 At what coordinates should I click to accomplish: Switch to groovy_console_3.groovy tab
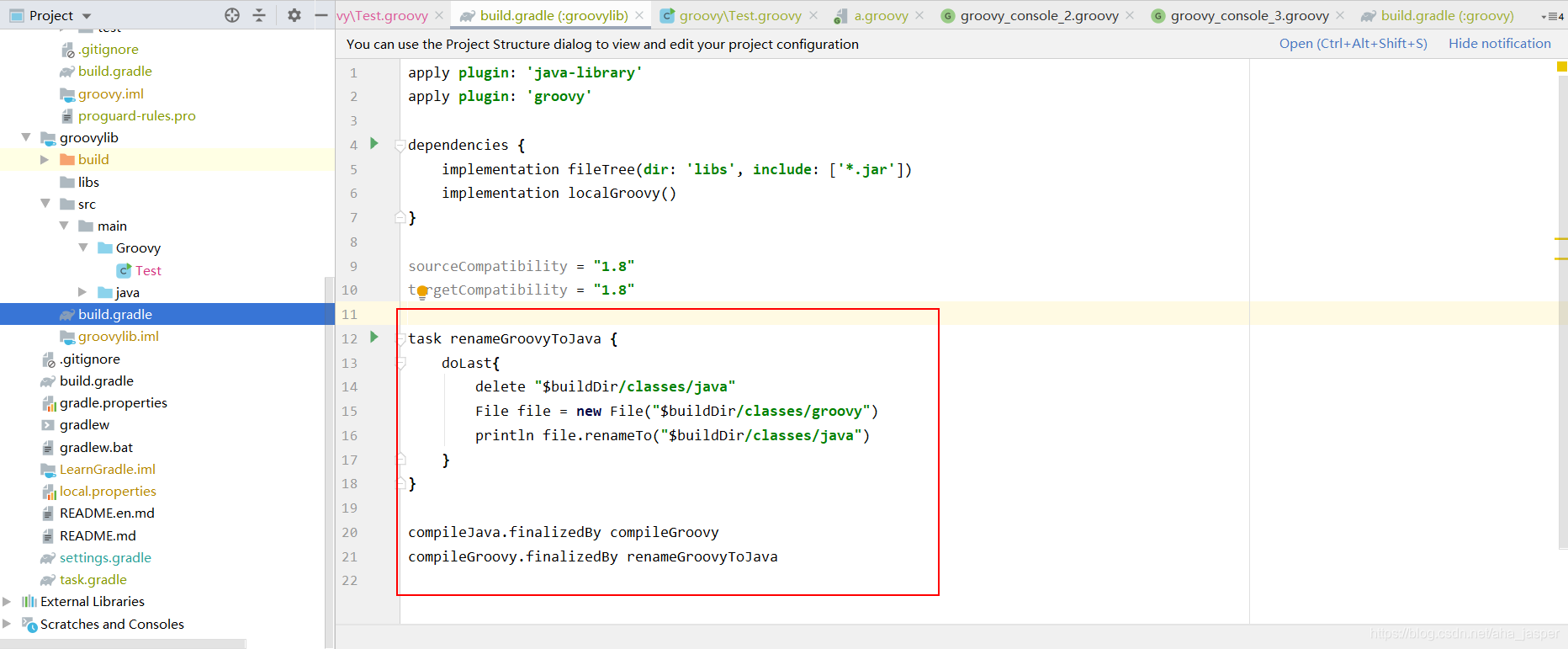pos(1249,15)
